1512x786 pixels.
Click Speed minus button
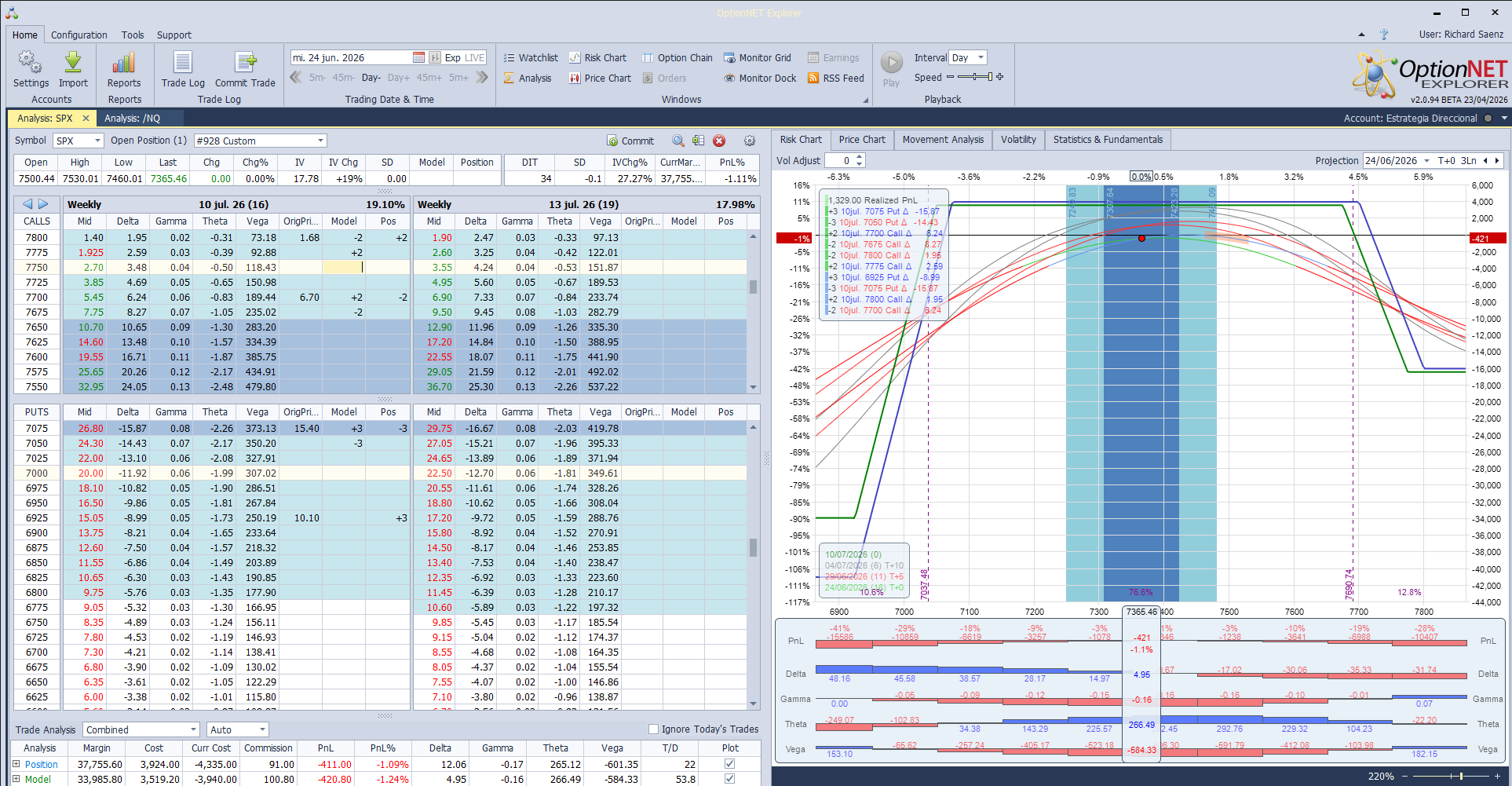950,76
